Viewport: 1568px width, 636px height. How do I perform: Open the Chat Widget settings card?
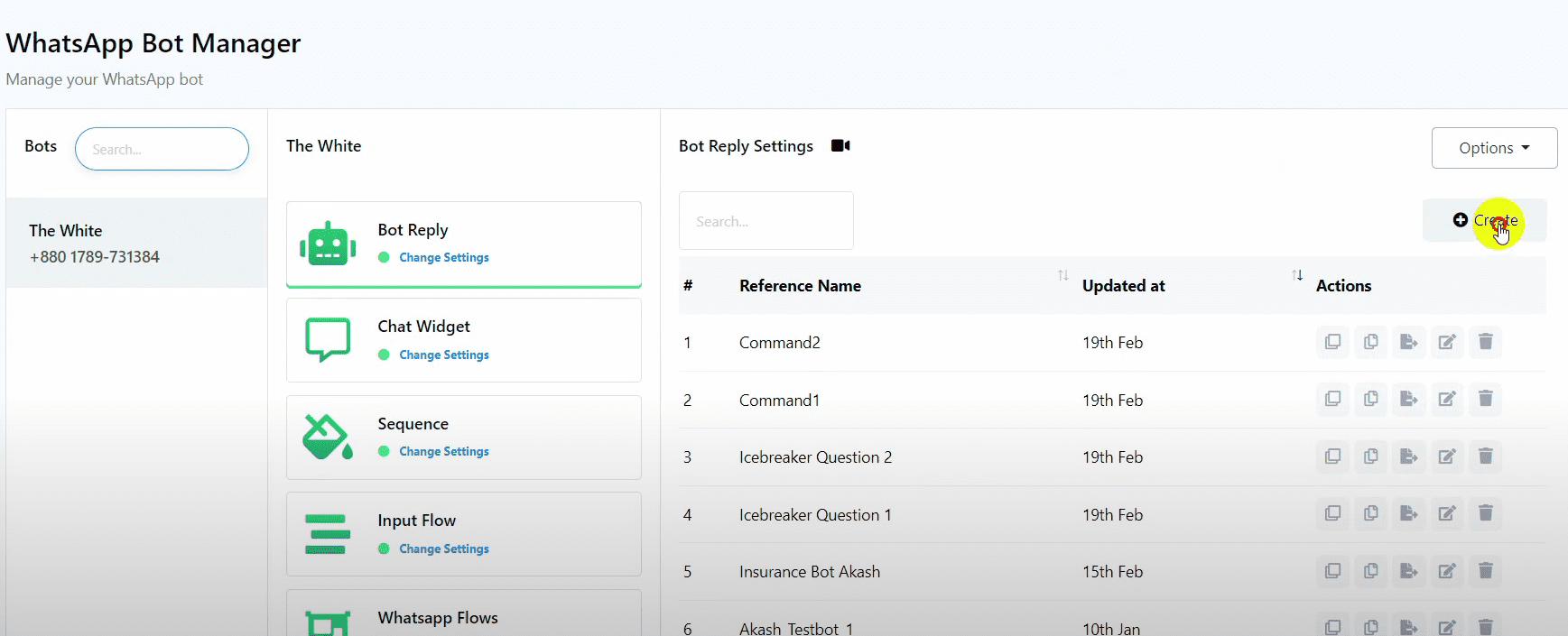click(463, 340)
